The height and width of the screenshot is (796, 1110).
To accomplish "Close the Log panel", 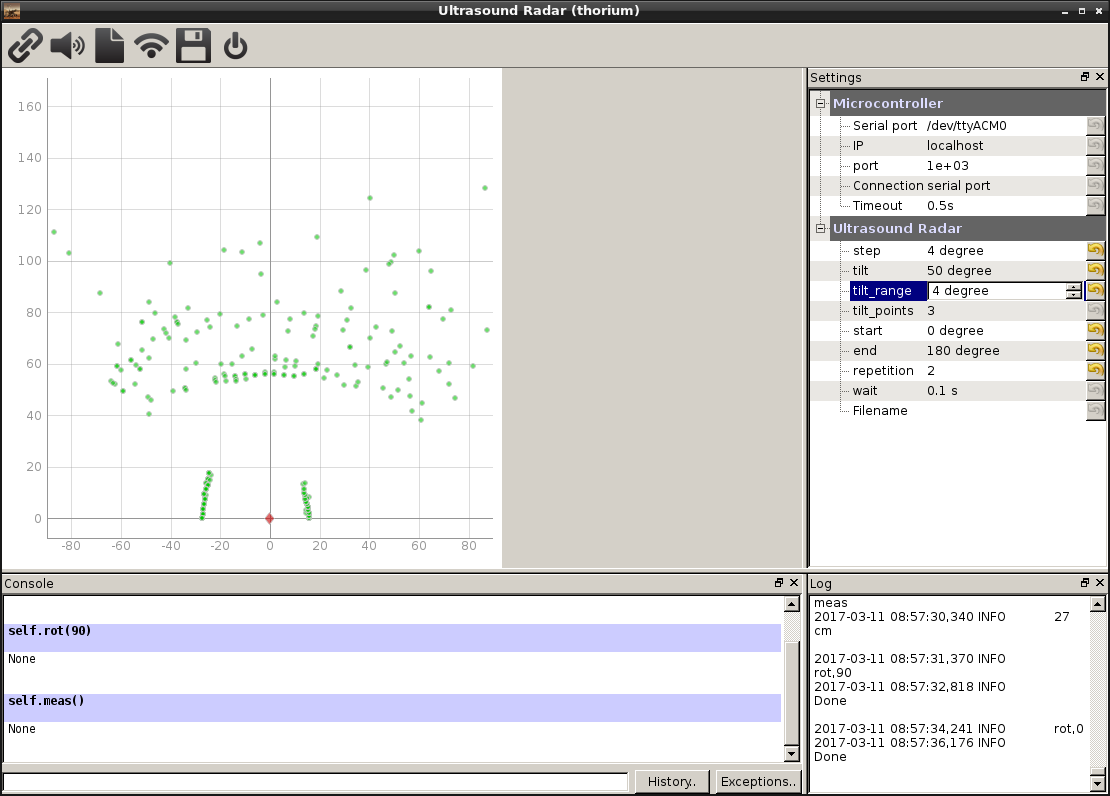I will pos(1100,583).
